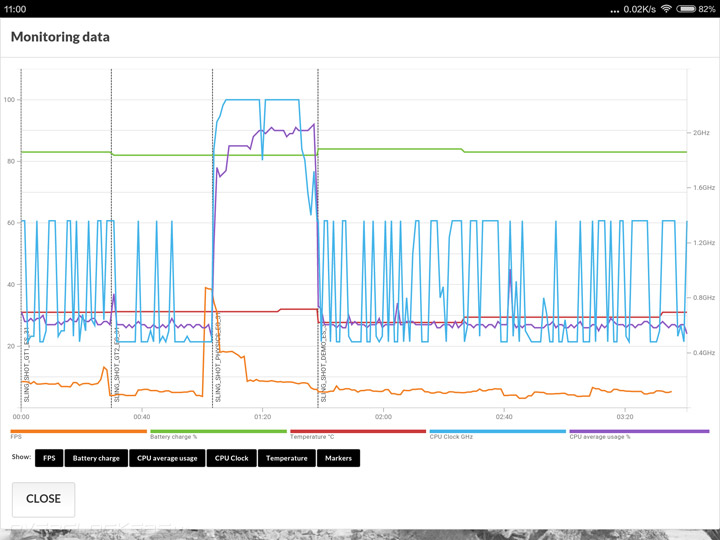Tap the 40 left axis label
The width and height of the screenshot is (720, 540).
(x=11, y=285)
